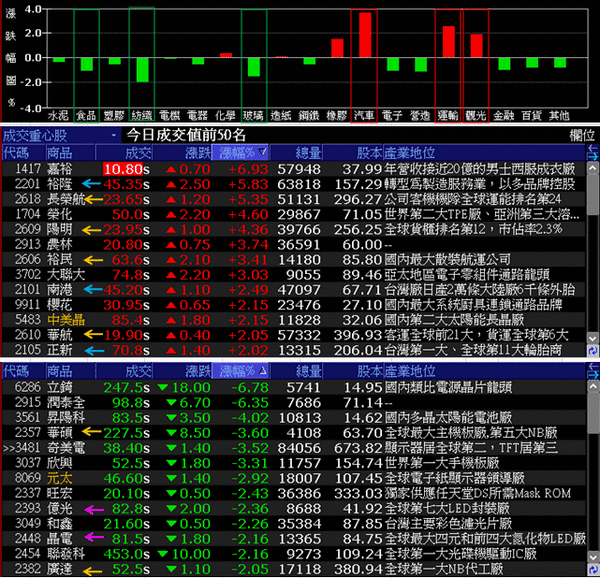Open the 成交重心股 dropdown list

coord(114,135)
